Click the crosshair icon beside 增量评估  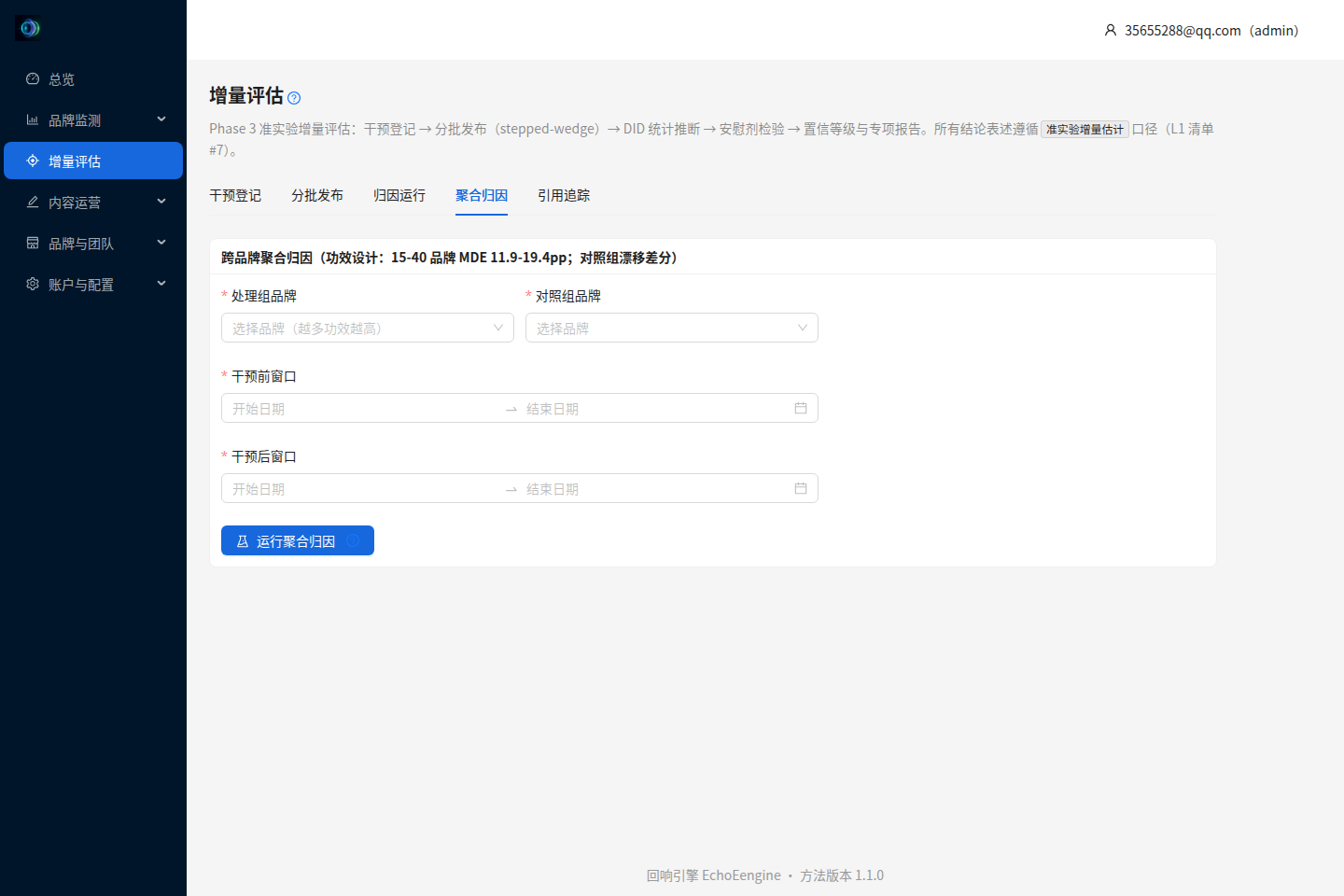tap(33, 161)
